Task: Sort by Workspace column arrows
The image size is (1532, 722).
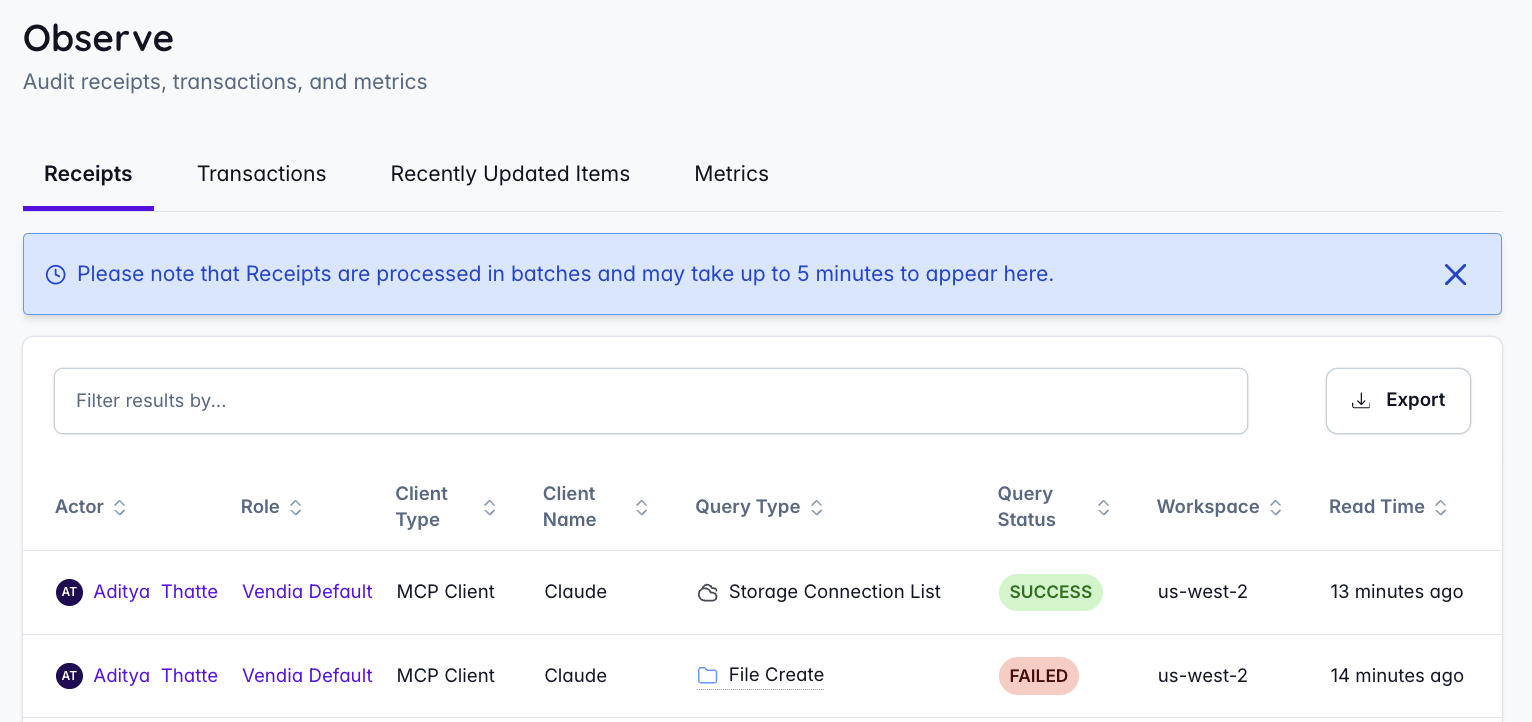Action: click(1276, 507)
